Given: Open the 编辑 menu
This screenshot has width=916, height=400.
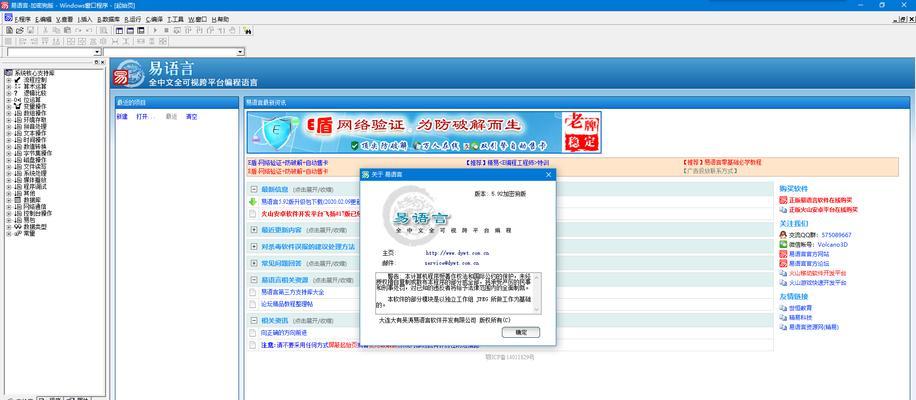Looking at the screenshot, I should 43,19.
